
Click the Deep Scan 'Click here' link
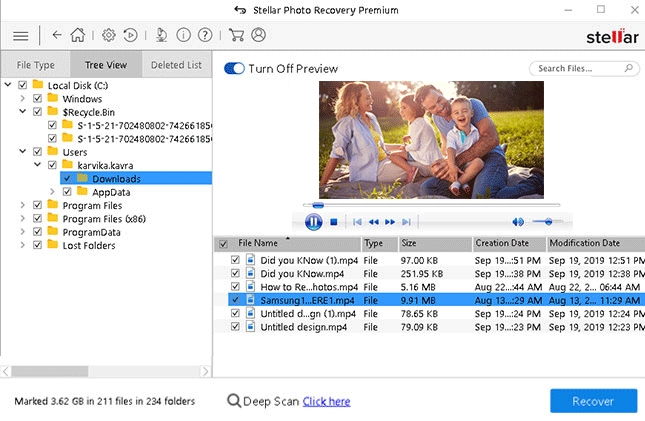point(326,402)
